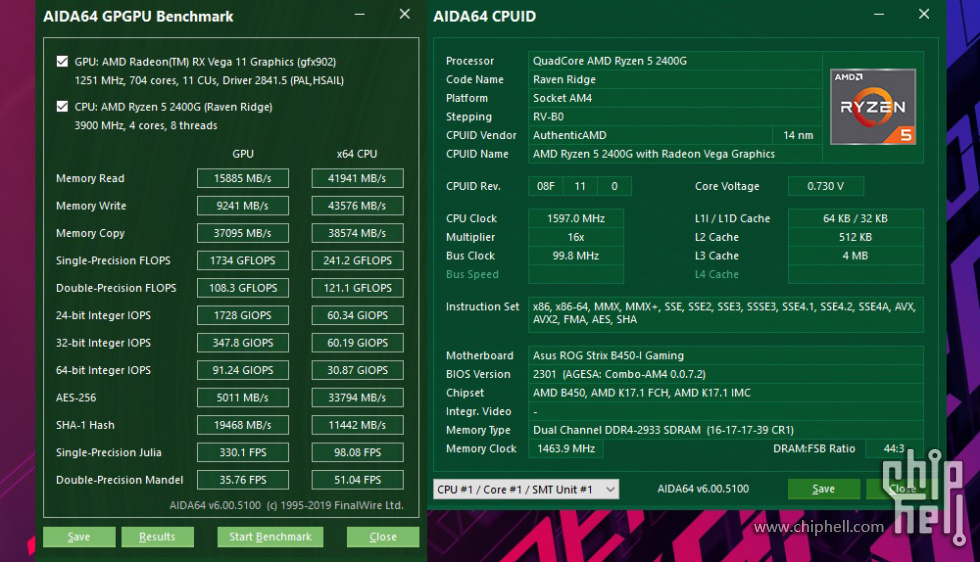980x562 pixels.
Task: Click the Julia GPU result 330.1 FPS
Action: tap(242, 453)
